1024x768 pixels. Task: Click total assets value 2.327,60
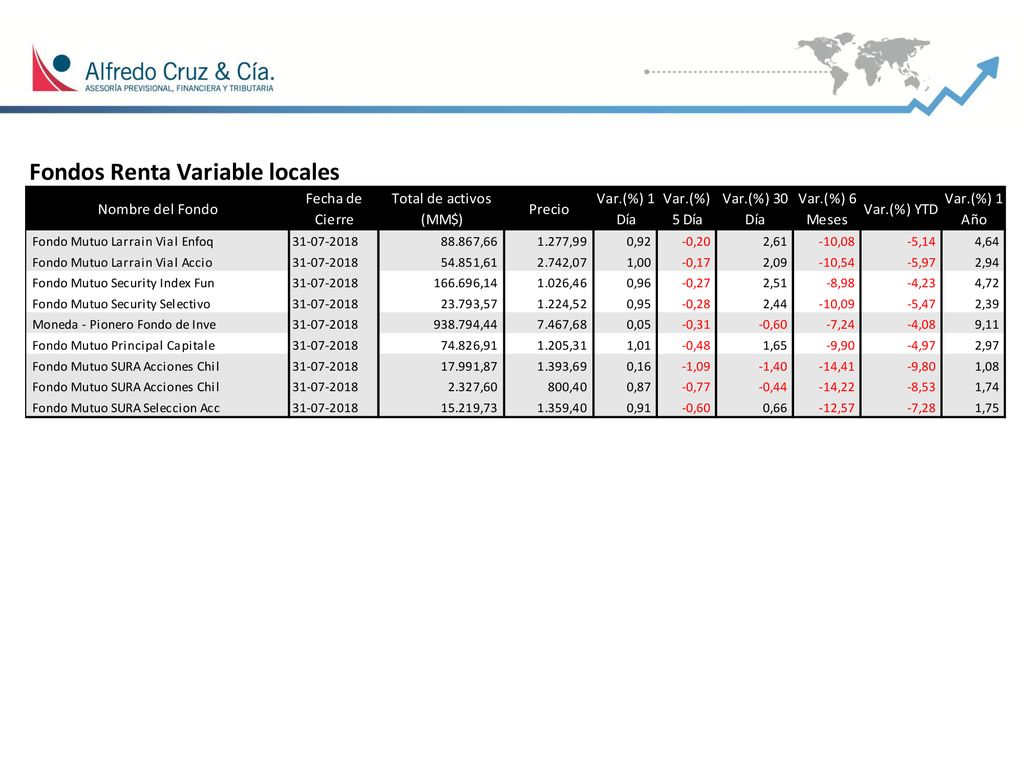click(x=472, y=387)
